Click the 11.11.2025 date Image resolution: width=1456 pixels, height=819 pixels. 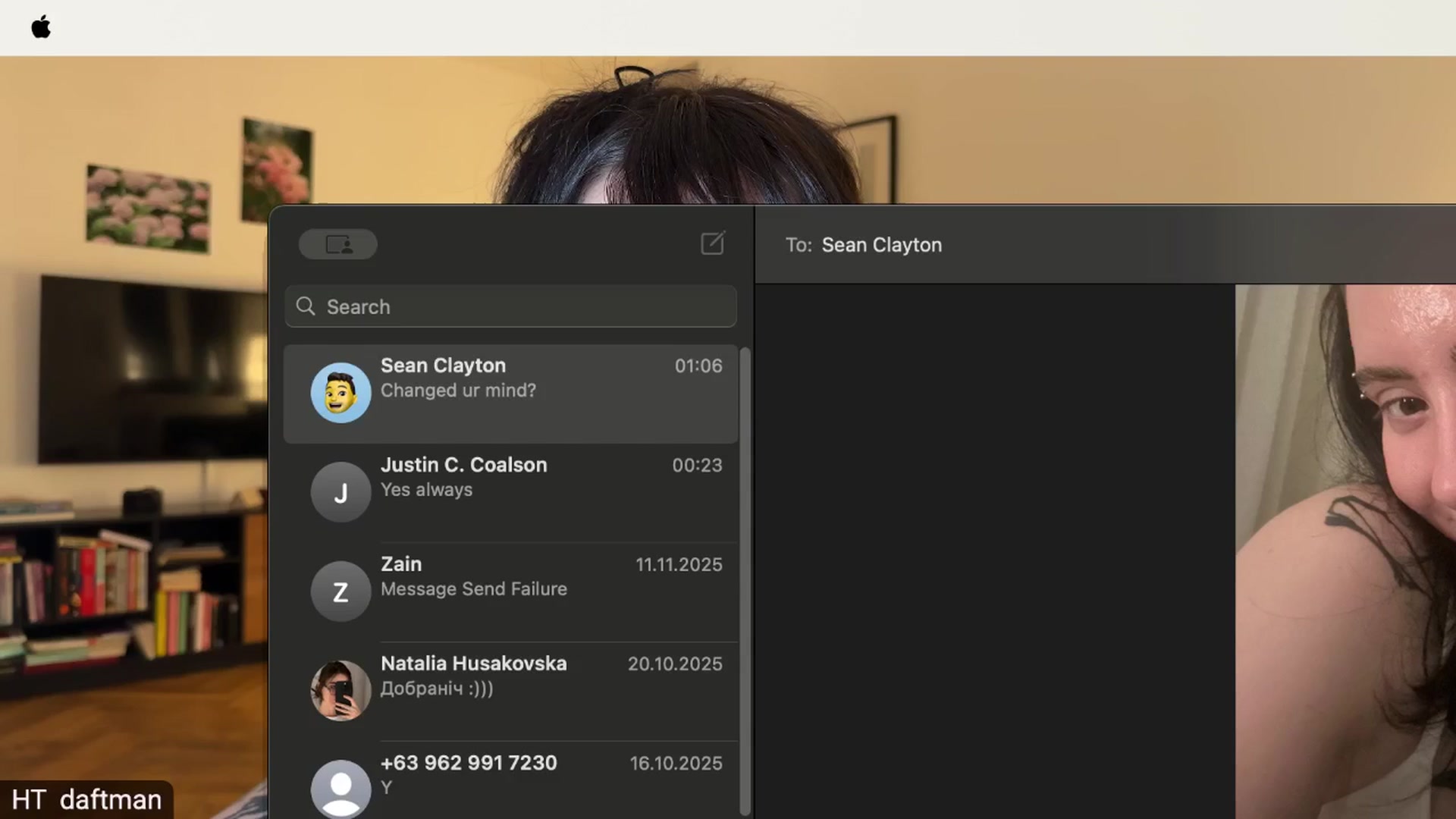[679, 564]
